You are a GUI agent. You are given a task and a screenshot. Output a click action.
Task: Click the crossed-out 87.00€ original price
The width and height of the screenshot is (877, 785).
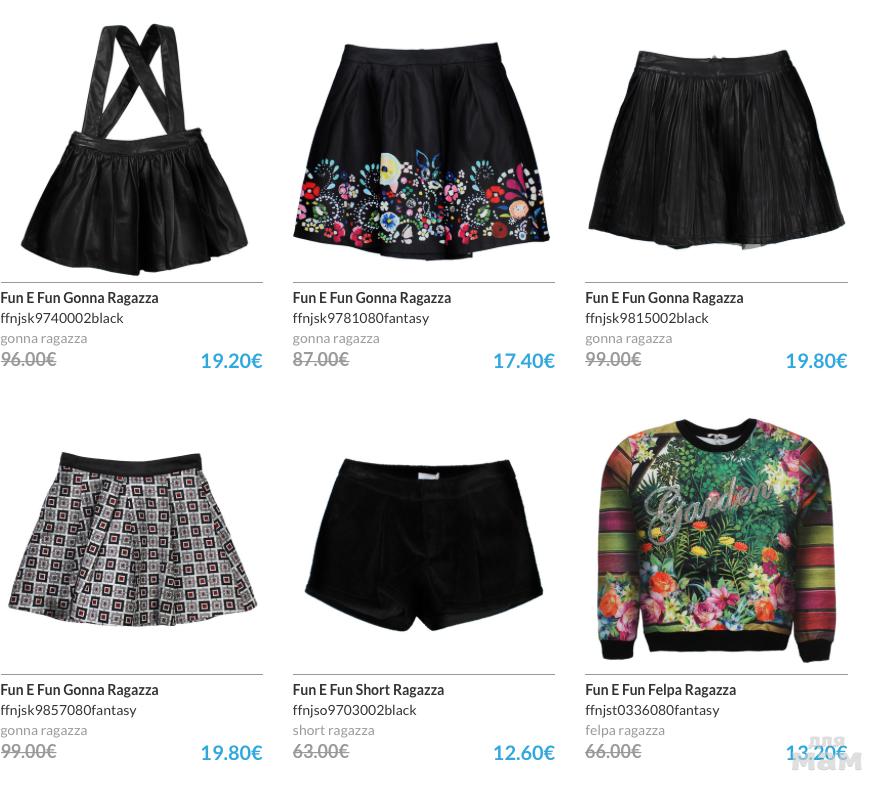320,359
